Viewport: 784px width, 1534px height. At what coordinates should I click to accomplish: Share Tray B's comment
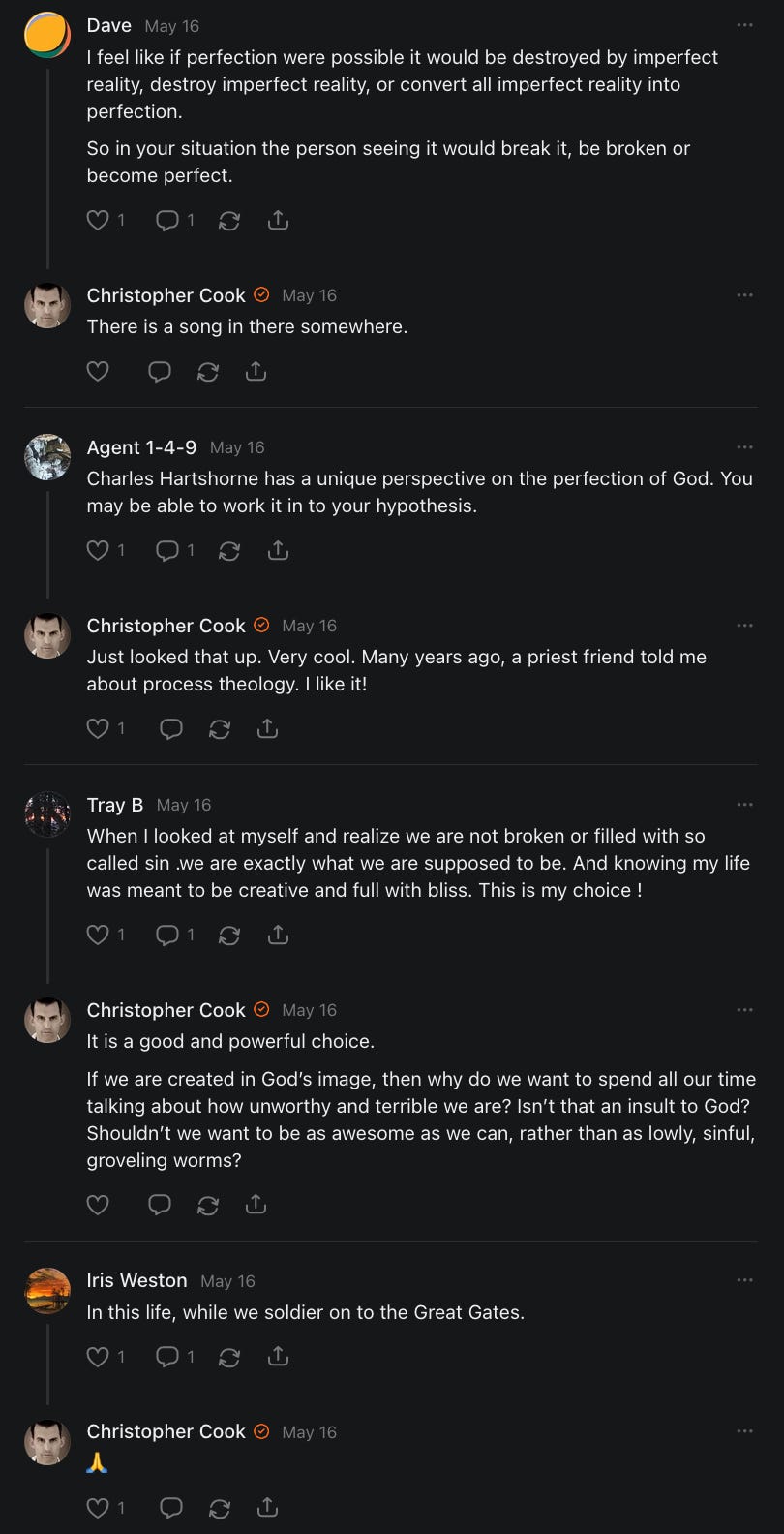tap(278, 936)
